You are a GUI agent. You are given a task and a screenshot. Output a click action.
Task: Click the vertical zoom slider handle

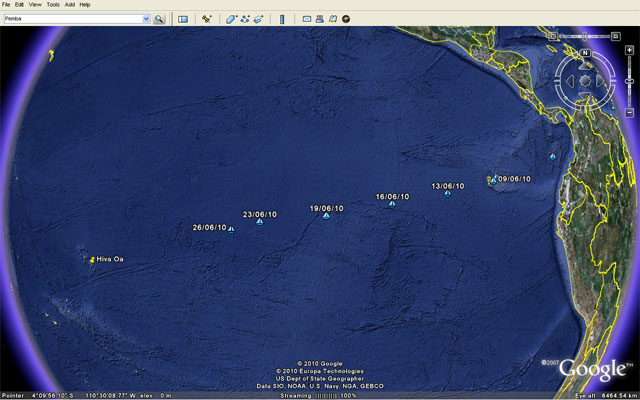coord(629,82)
